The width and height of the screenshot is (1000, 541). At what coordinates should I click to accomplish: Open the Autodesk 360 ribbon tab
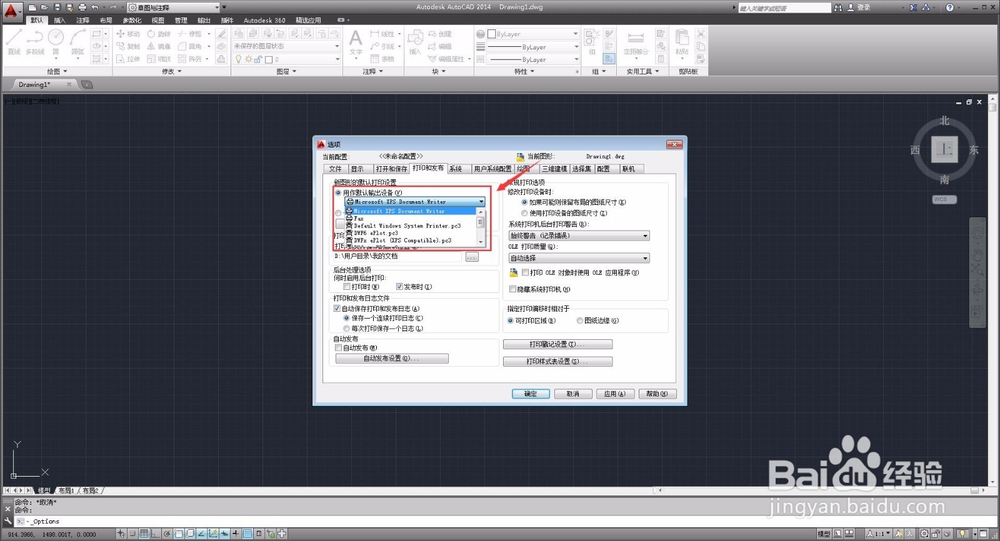264,20
